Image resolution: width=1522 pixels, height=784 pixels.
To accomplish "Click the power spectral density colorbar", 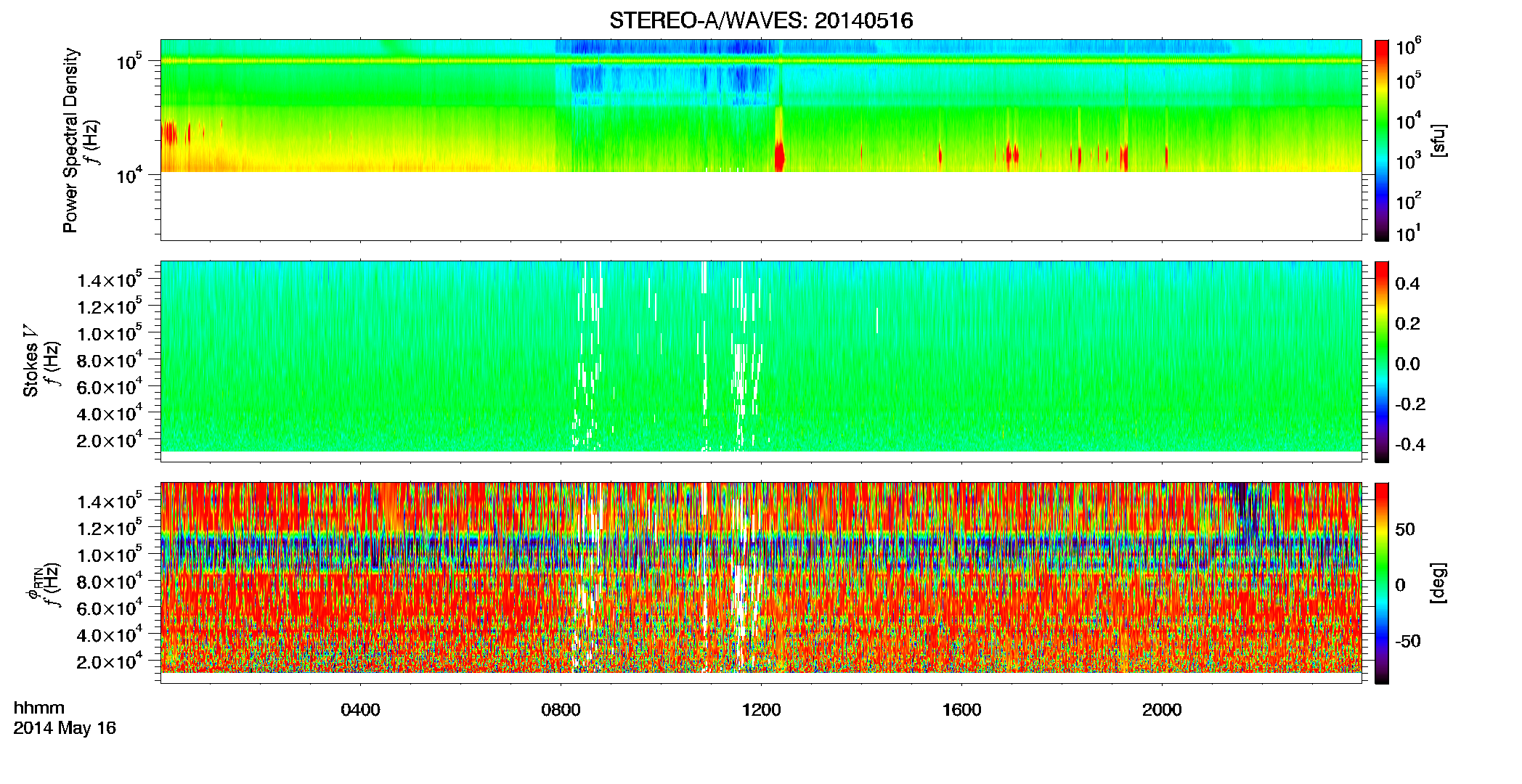I will click(1382, 140).
